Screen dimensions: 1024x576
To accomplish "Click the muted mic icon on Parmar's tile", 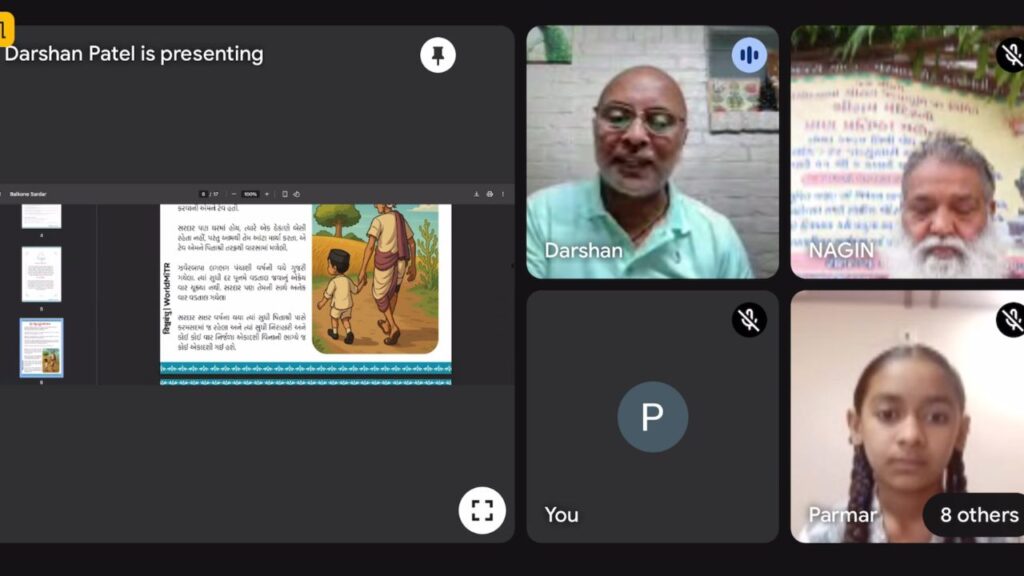I will 1011,320.
